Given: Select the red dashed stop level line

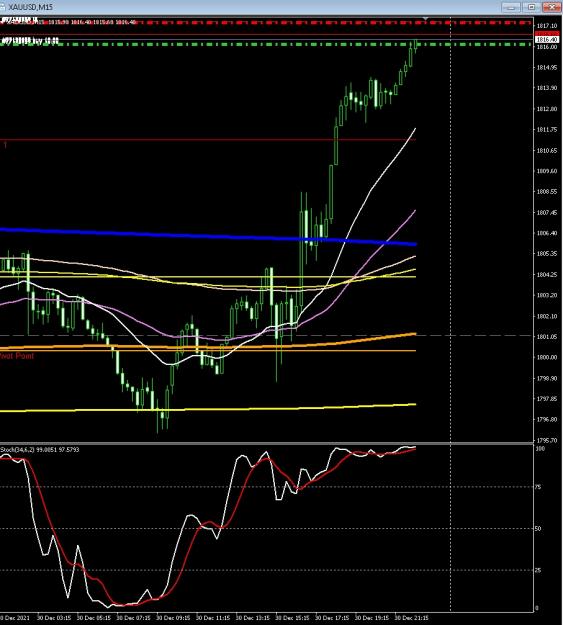Looking at the screenshot, I should pyautogui.click(x=266, y=22).
